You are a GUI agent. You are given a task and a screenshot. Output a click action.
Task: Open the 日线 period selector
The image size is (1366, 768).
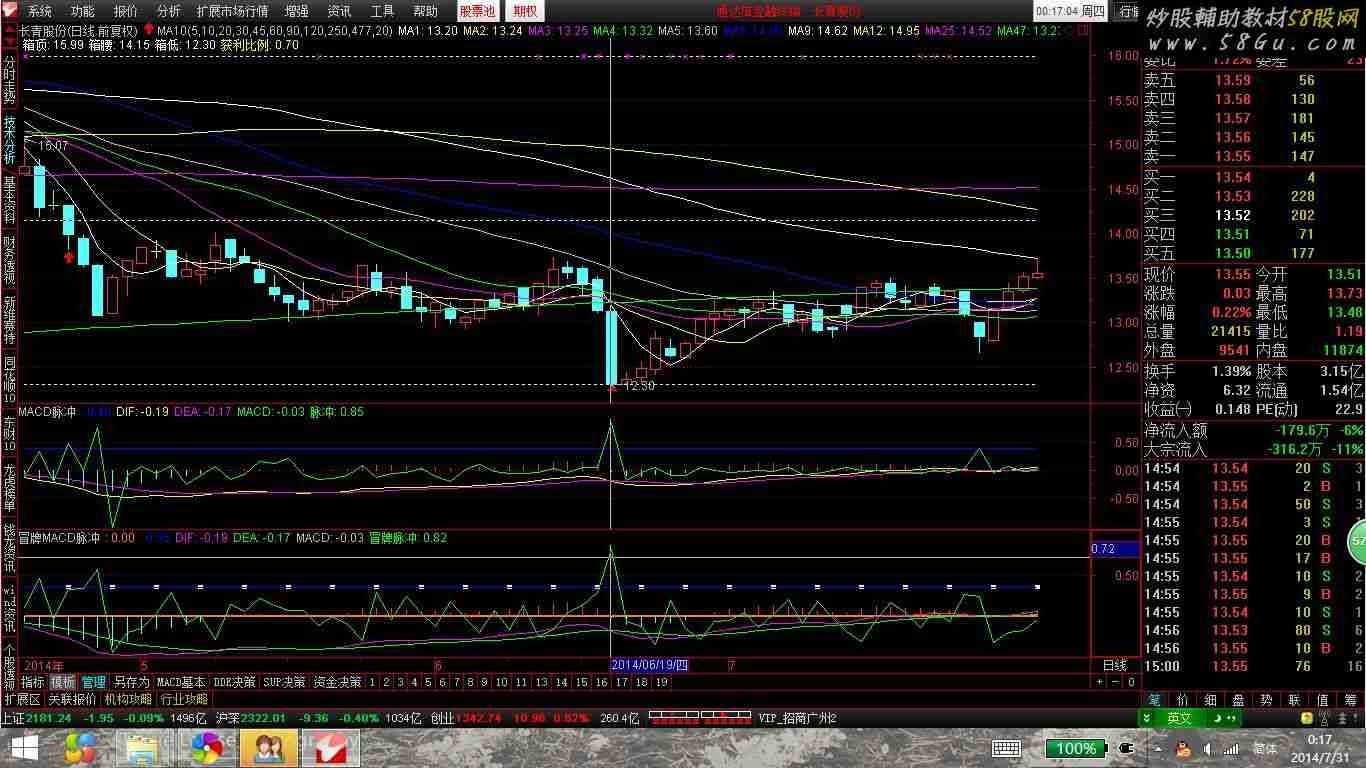[1114, 665]
